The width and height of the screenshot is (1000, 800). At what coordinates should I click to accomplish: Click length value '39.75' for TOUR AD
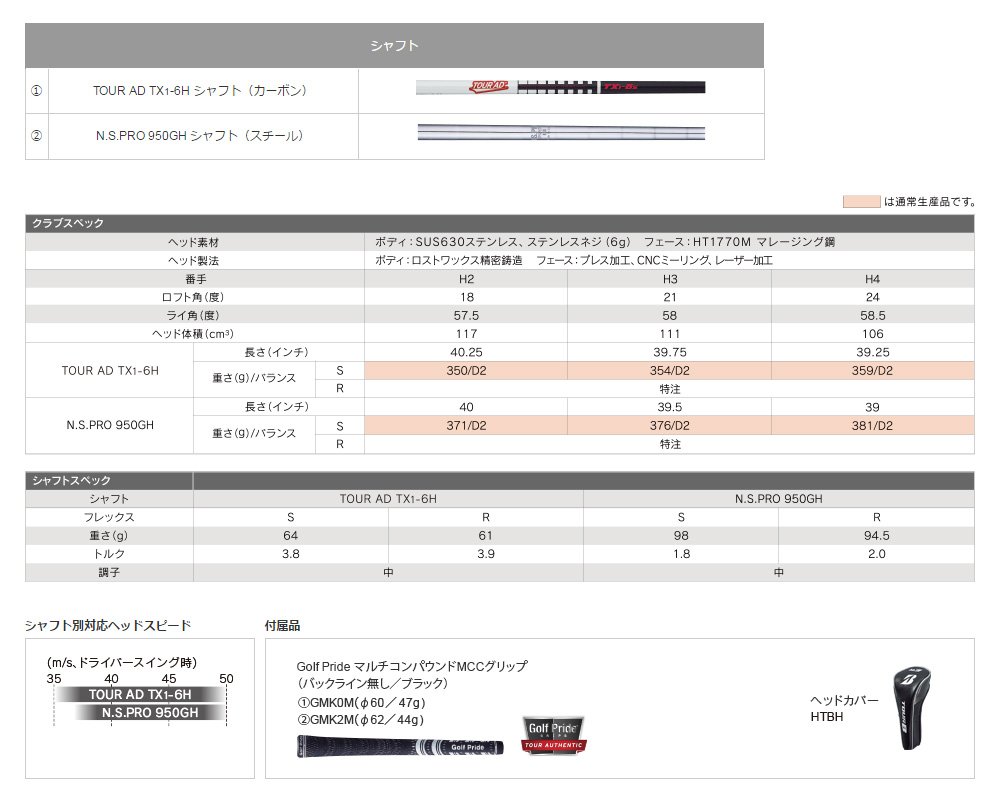[x=670, y=352]
